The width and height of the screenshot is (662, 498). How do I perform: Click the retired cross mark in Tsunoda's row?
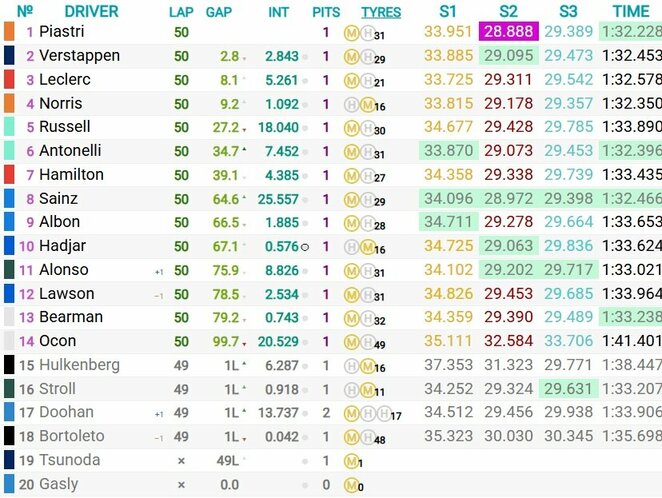tap(181, 461)
